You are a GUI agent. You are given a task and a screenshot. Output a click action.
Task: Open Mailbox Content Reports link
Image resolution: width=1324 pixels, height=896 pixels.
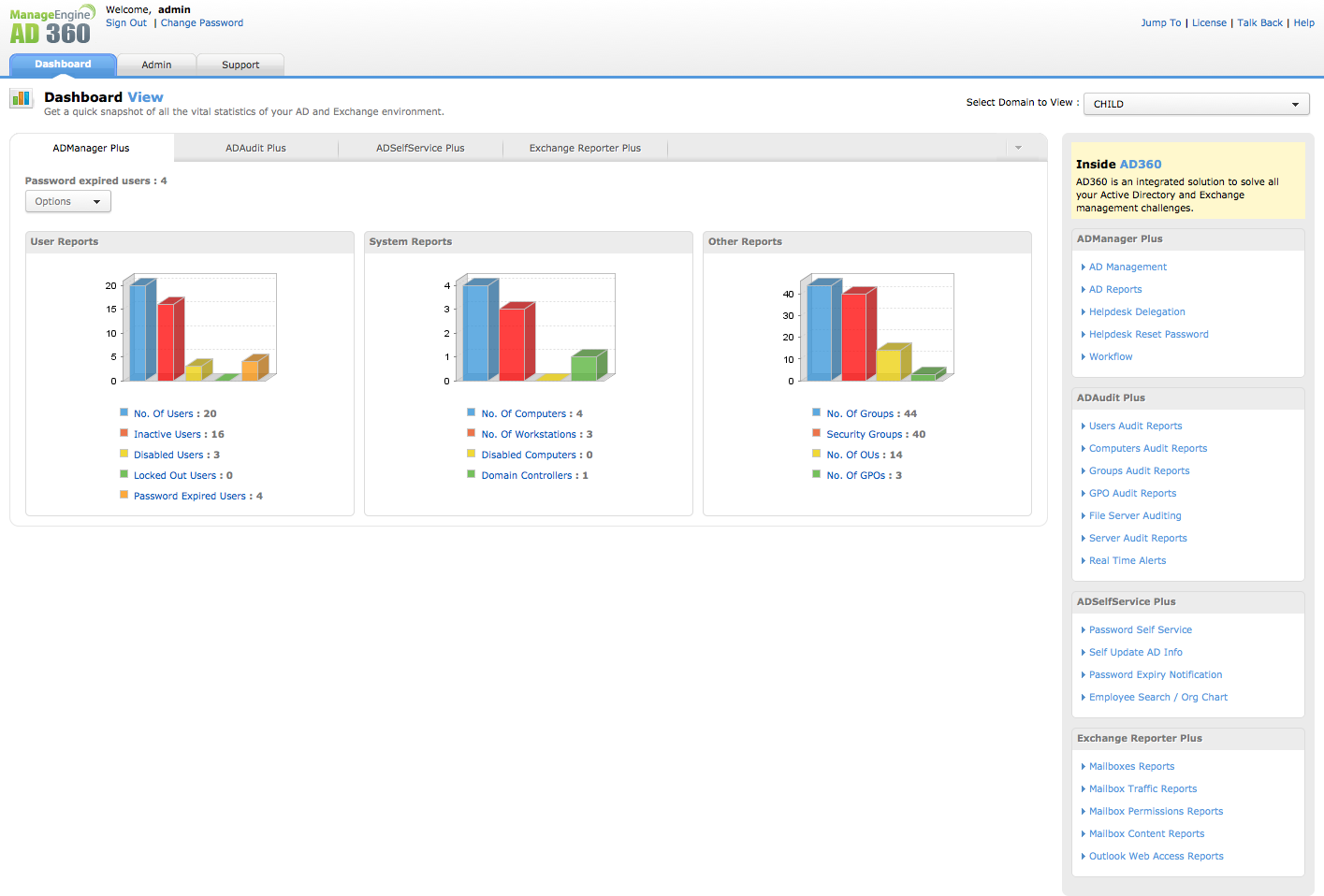1147,833
